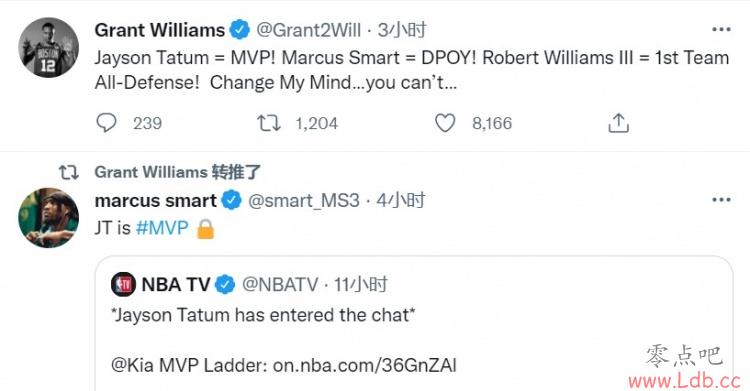Viewport: 750px width, 391px height.
Task: Open more options on marcus smart's tweet
Action: pos(721,200)
